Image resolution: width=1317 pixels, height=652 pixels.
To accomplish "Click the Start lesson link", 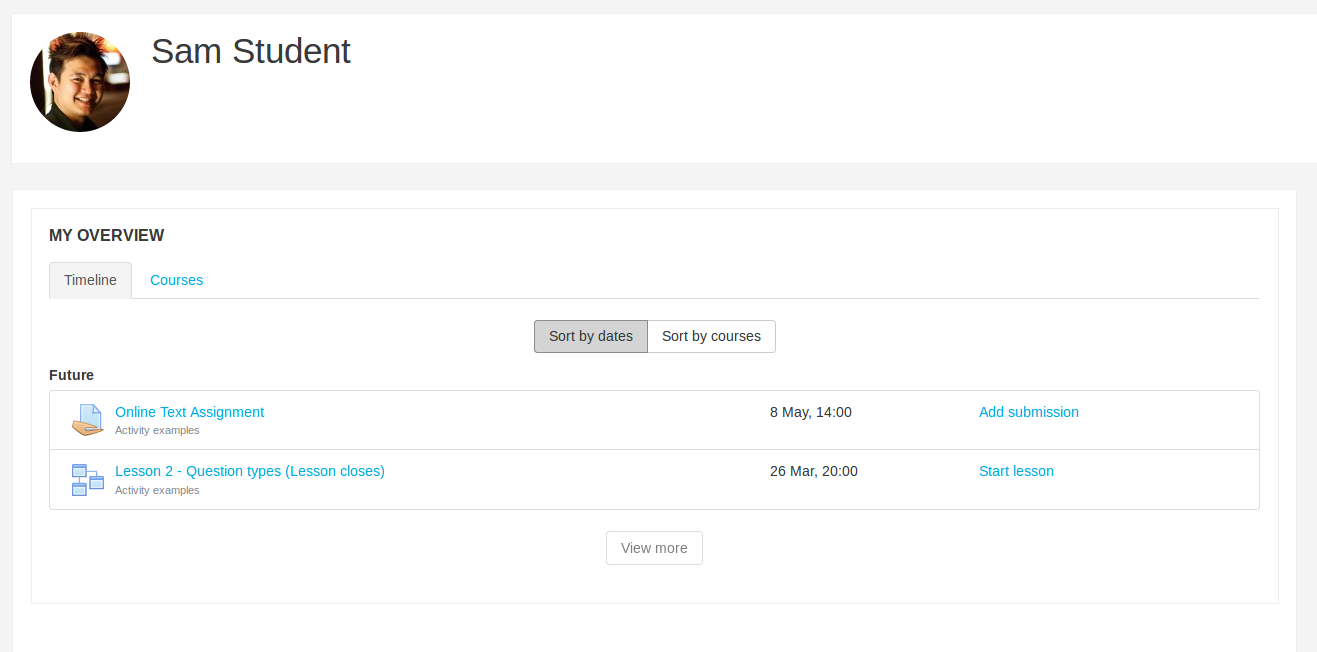I will tap(1016, 471).
